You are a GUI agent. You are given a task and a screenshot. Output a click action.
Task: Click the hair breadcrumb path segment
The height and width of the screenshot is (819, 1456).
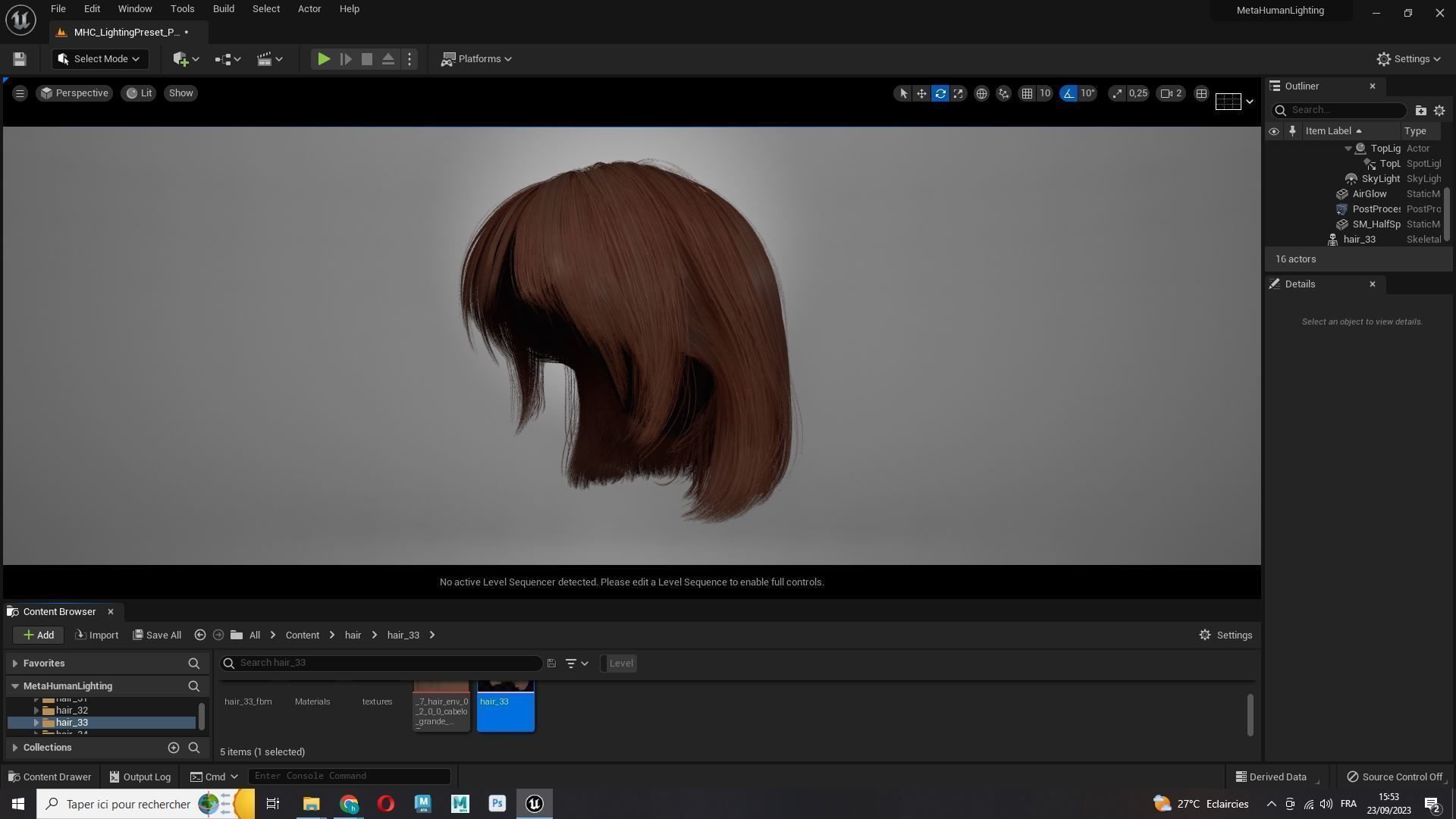tap(353, 635)
